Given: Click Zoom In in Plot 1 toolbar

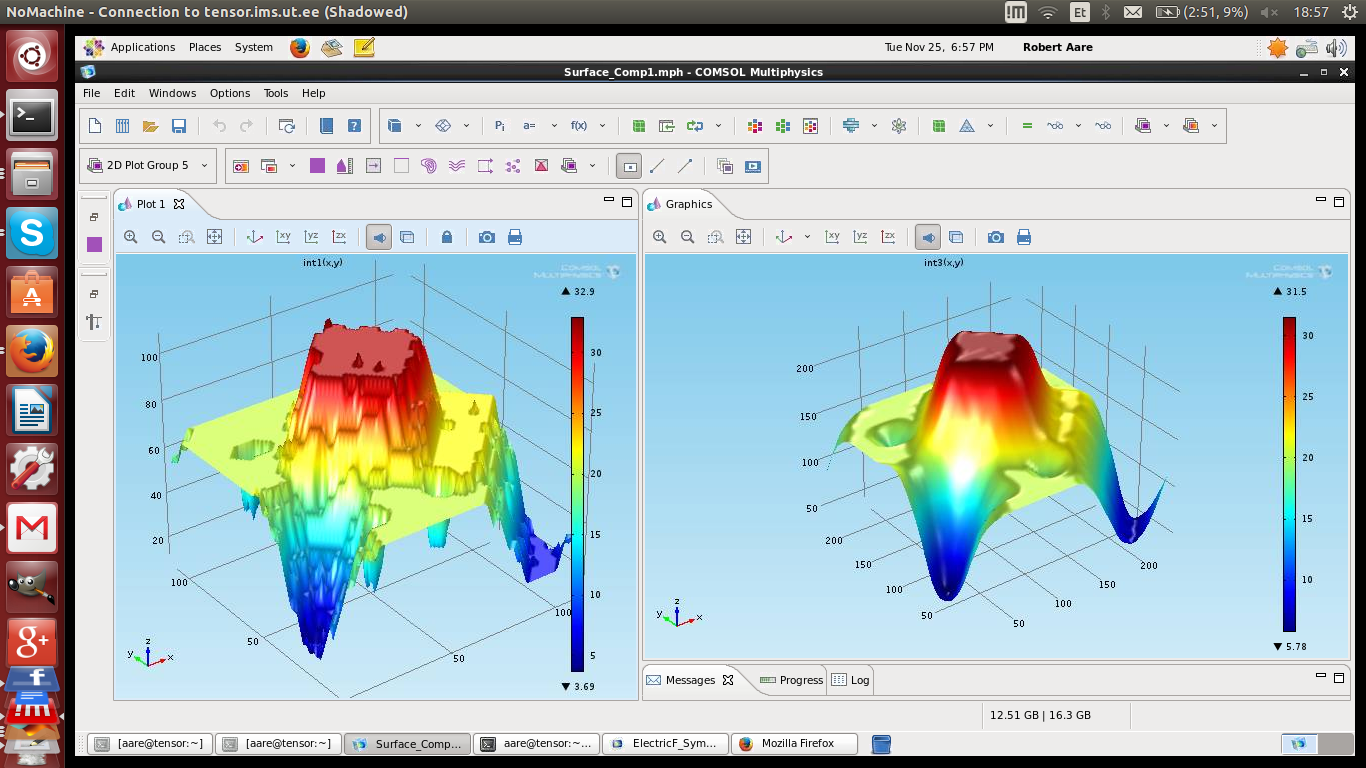Looking at the screenshot, I should [131, 237].
